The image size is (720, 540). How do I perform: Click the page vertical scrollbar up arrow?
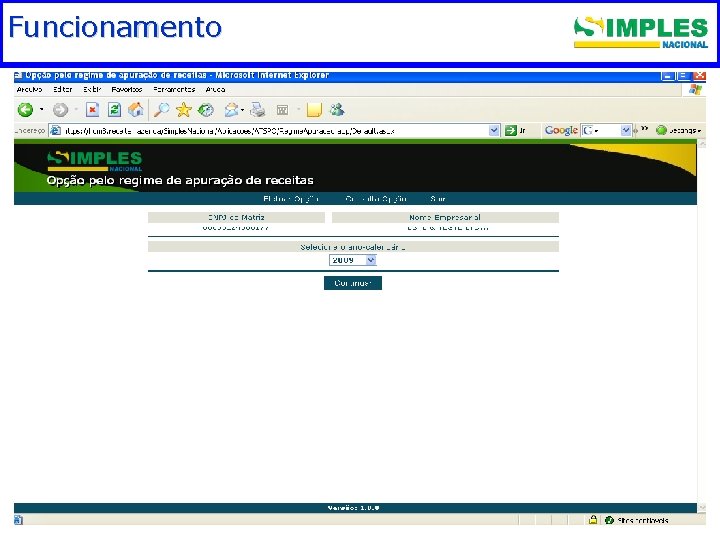tap(702, 144)
